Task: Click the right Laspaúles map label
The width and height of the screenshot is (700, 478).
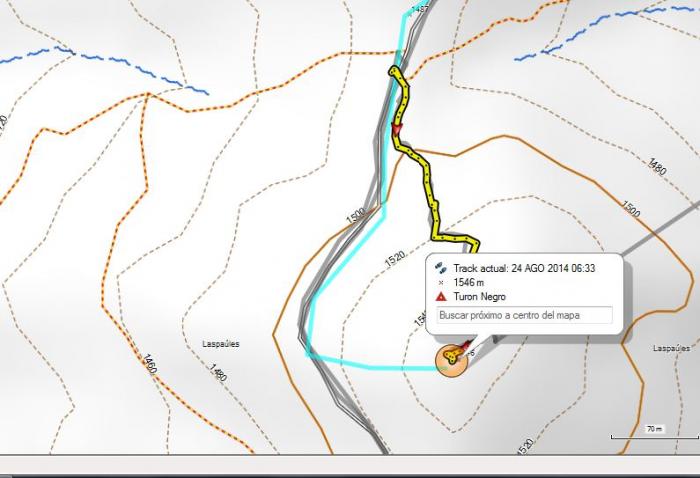Action: tap(671, 348)
